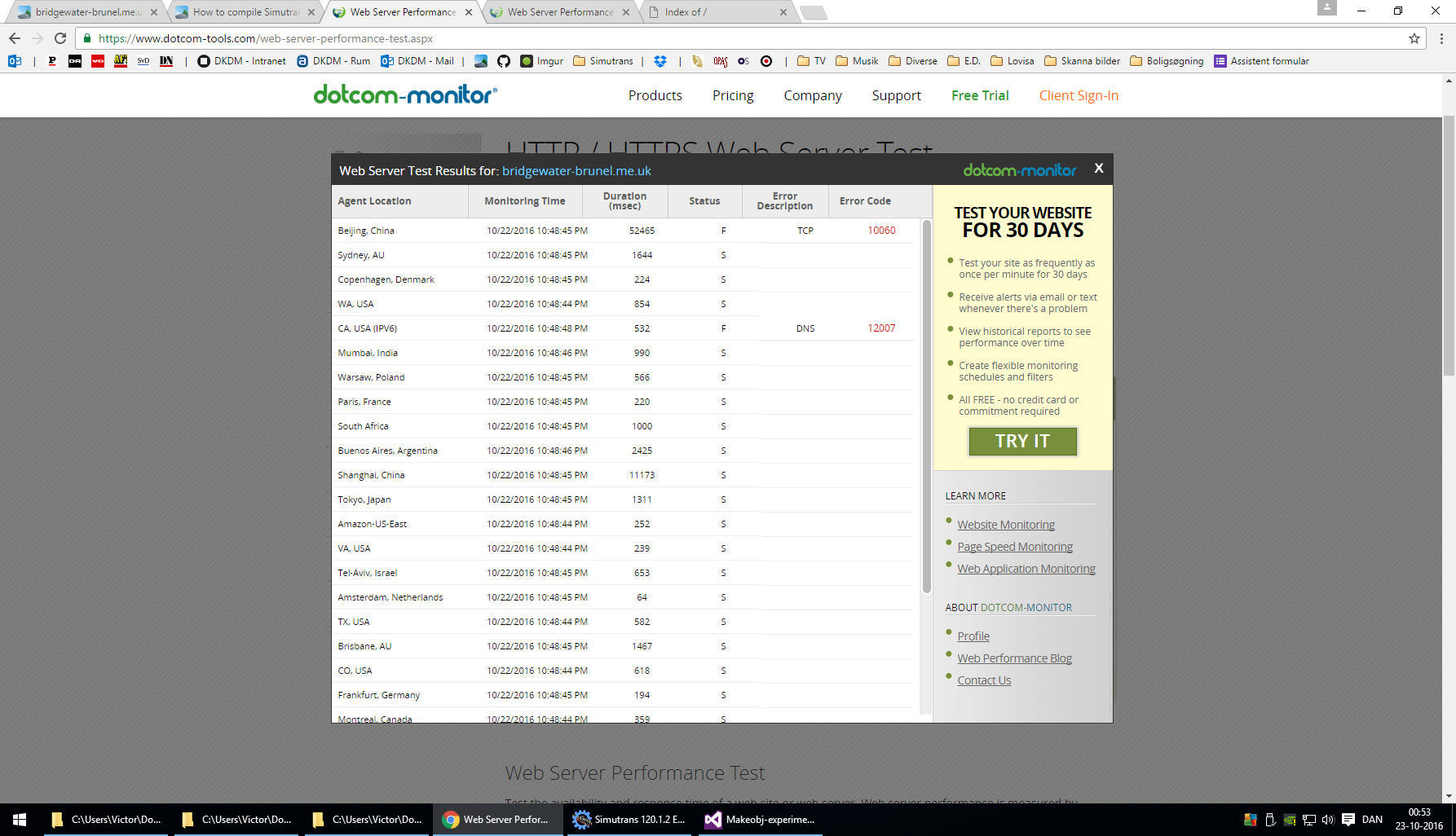This screenshot has height=836, width=1456.
Task: Click the Free Trial link
Action: (980, 95)
